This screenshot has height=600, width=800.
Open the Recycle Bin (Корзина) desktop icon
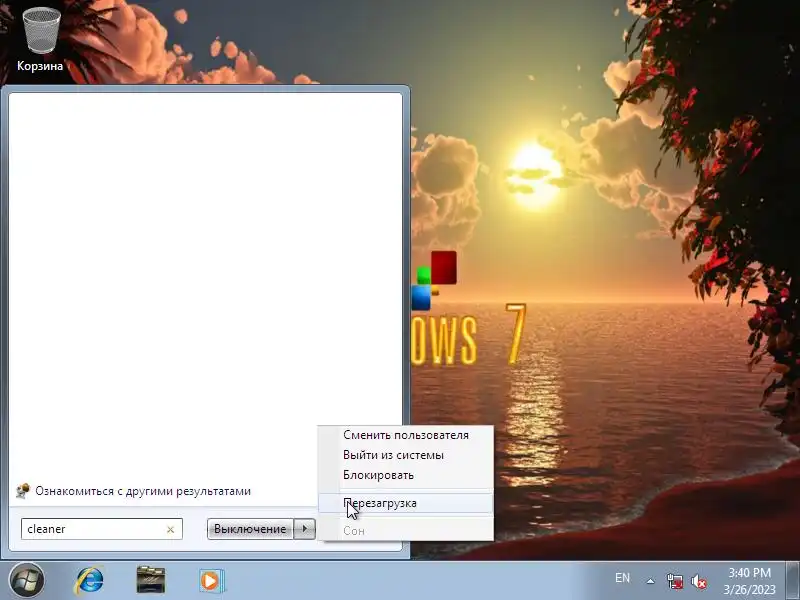[x=40, y=38]
